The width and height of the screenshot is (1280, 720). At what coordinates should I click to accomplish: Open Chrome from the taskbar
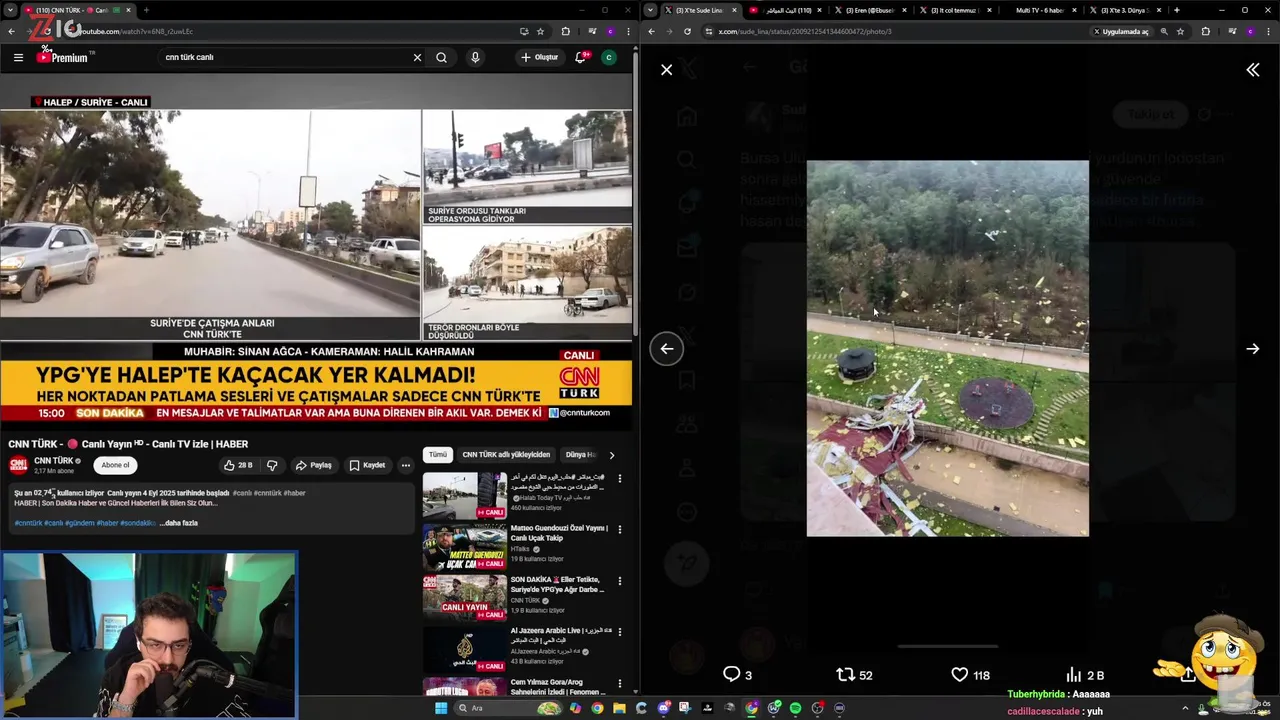point(597,708)
